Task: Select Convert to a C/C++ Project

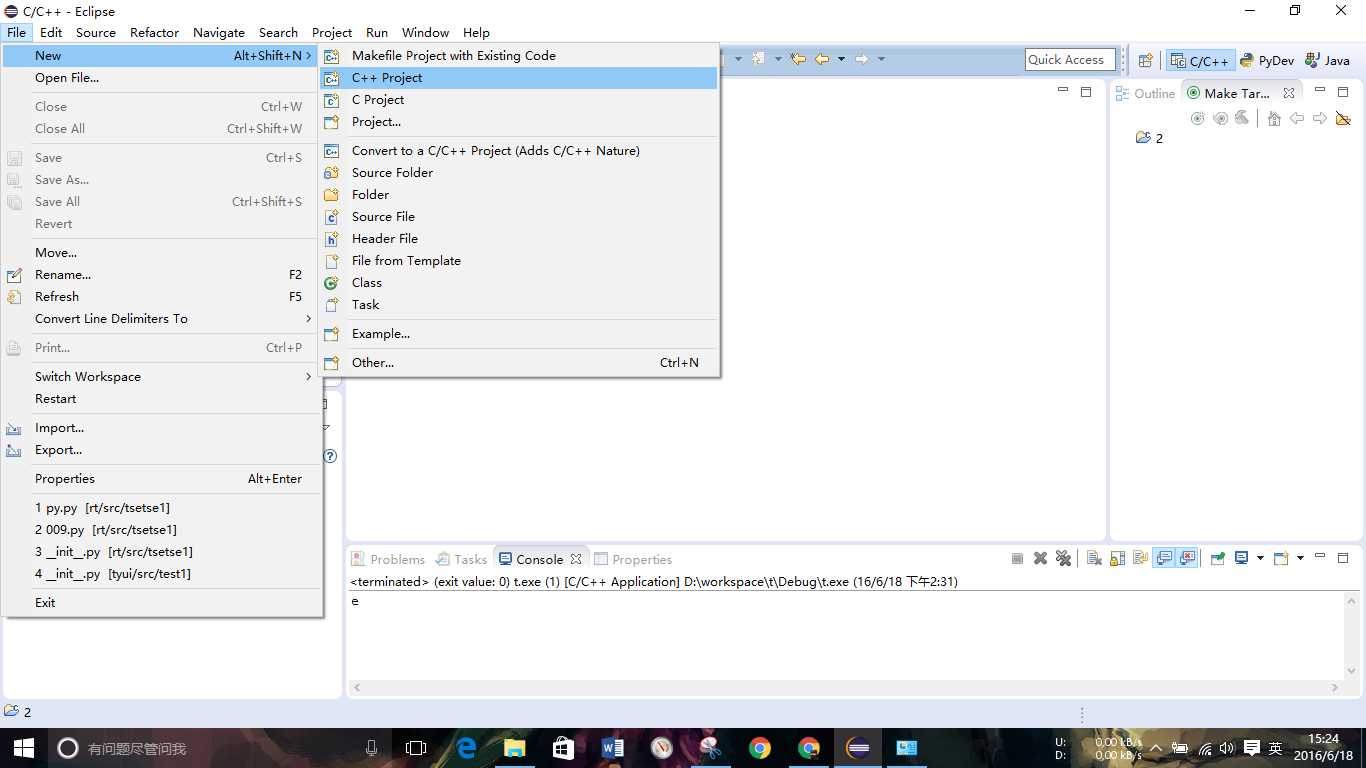Action: click(519, 151)
